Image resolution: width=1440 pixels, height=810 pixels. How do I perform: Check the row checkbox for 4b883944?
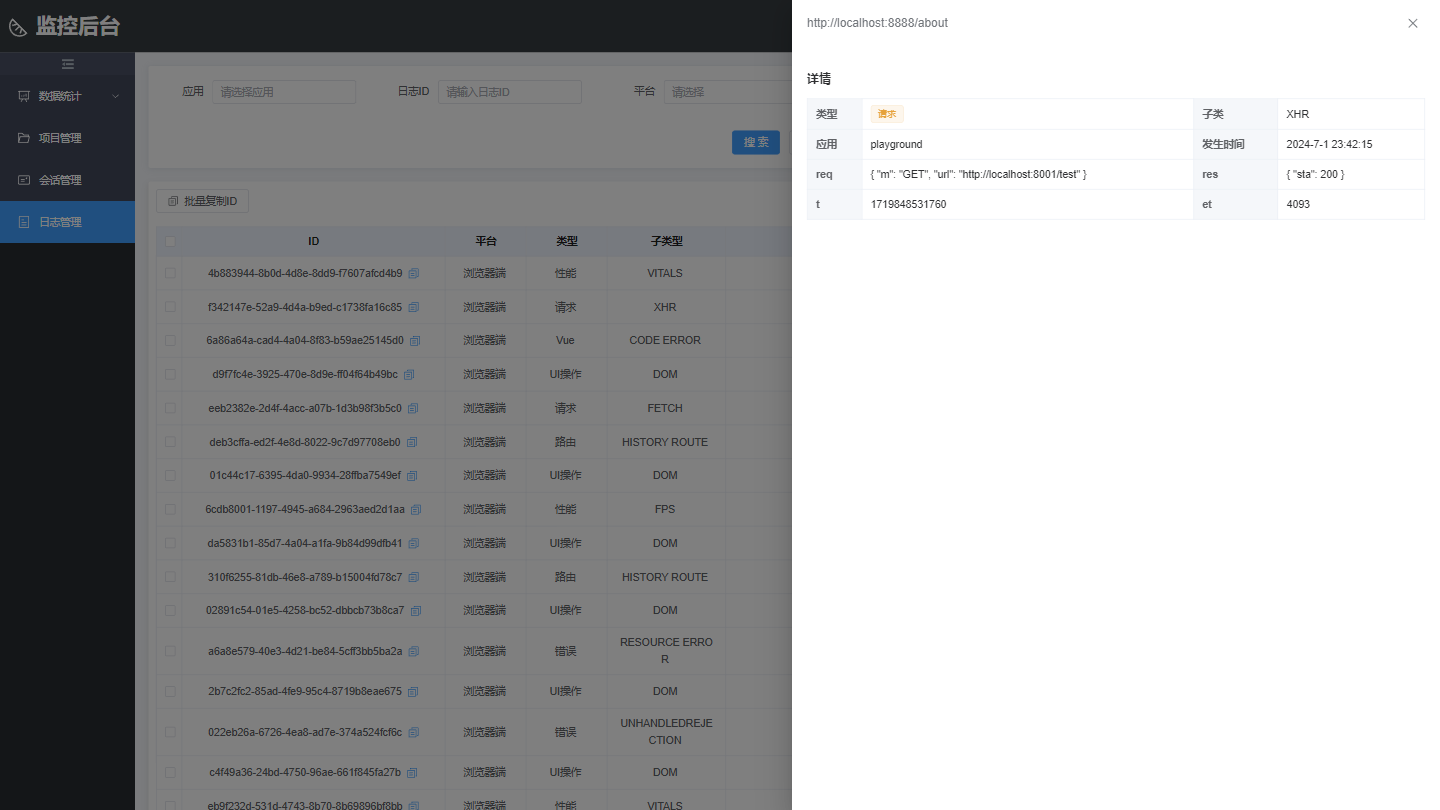170,273
